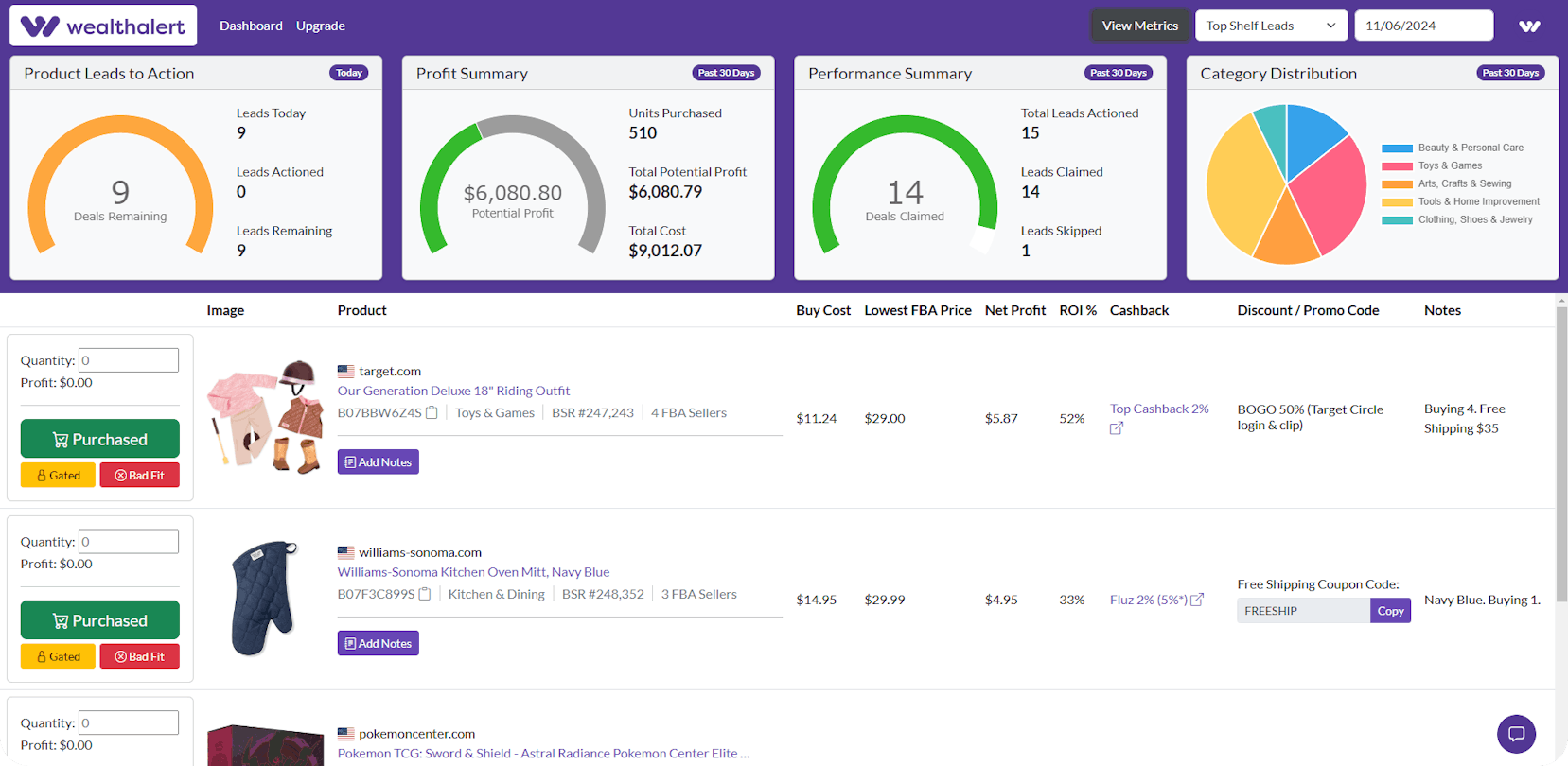Open external link icon under Top Cashback 2%
The width and height of the screenshot is (1568, 766).
coord(1117,428)
